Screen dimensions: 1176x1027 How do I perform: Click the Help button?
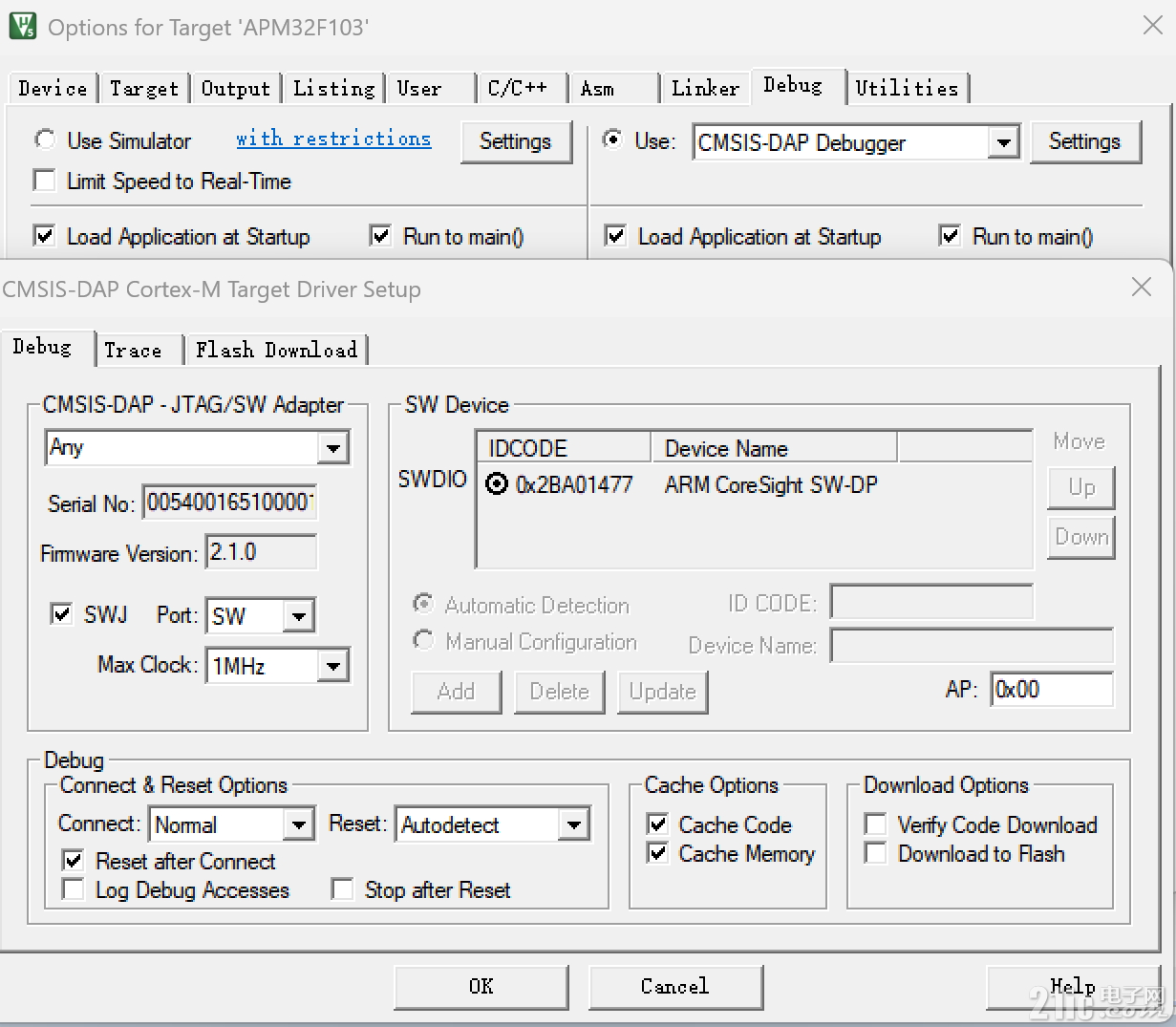(x=1074, y=986)
